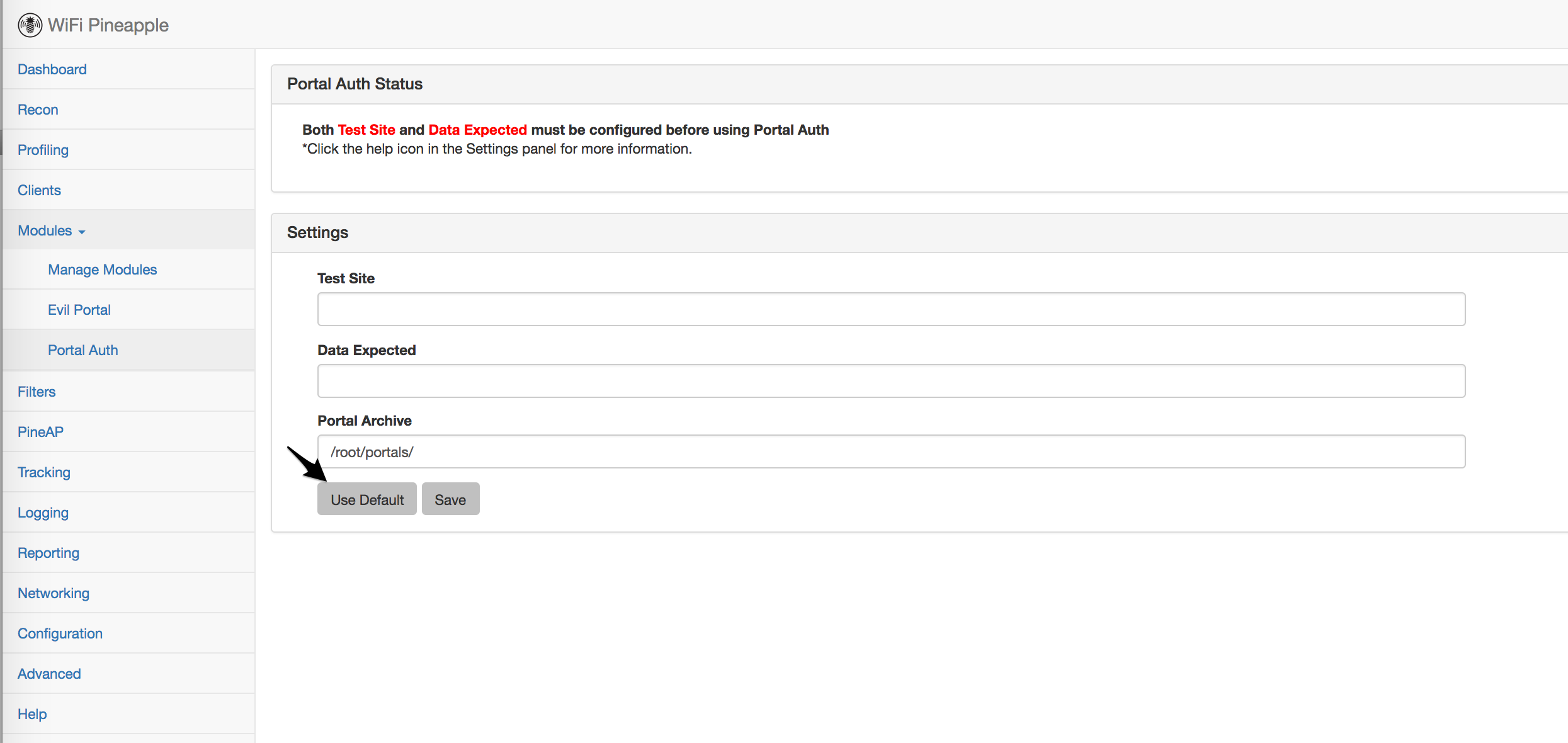Screen dimensions: 1568x743
Task: Go to the Advanced section
Action: tap(49, 674)
